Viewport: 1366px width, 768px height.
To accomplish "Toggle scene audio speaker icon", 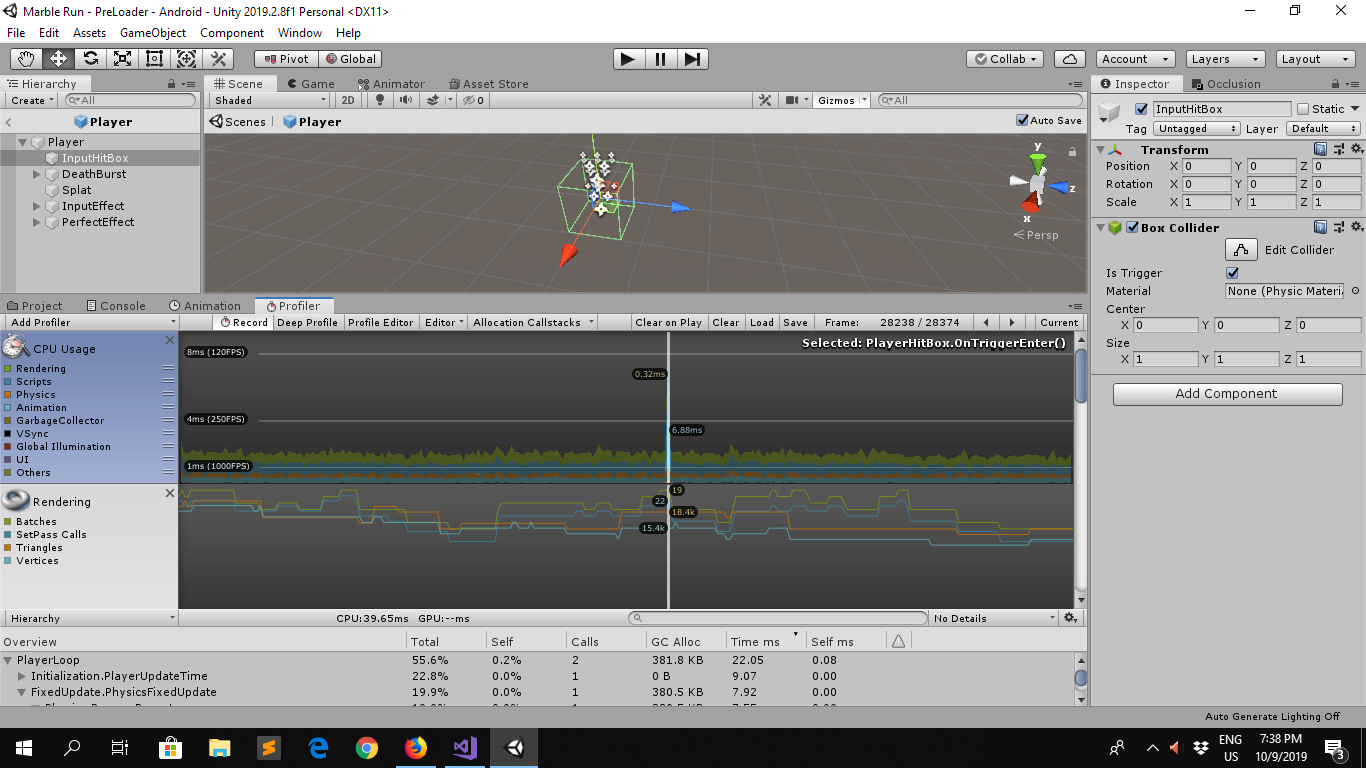I will pos(406,100).
